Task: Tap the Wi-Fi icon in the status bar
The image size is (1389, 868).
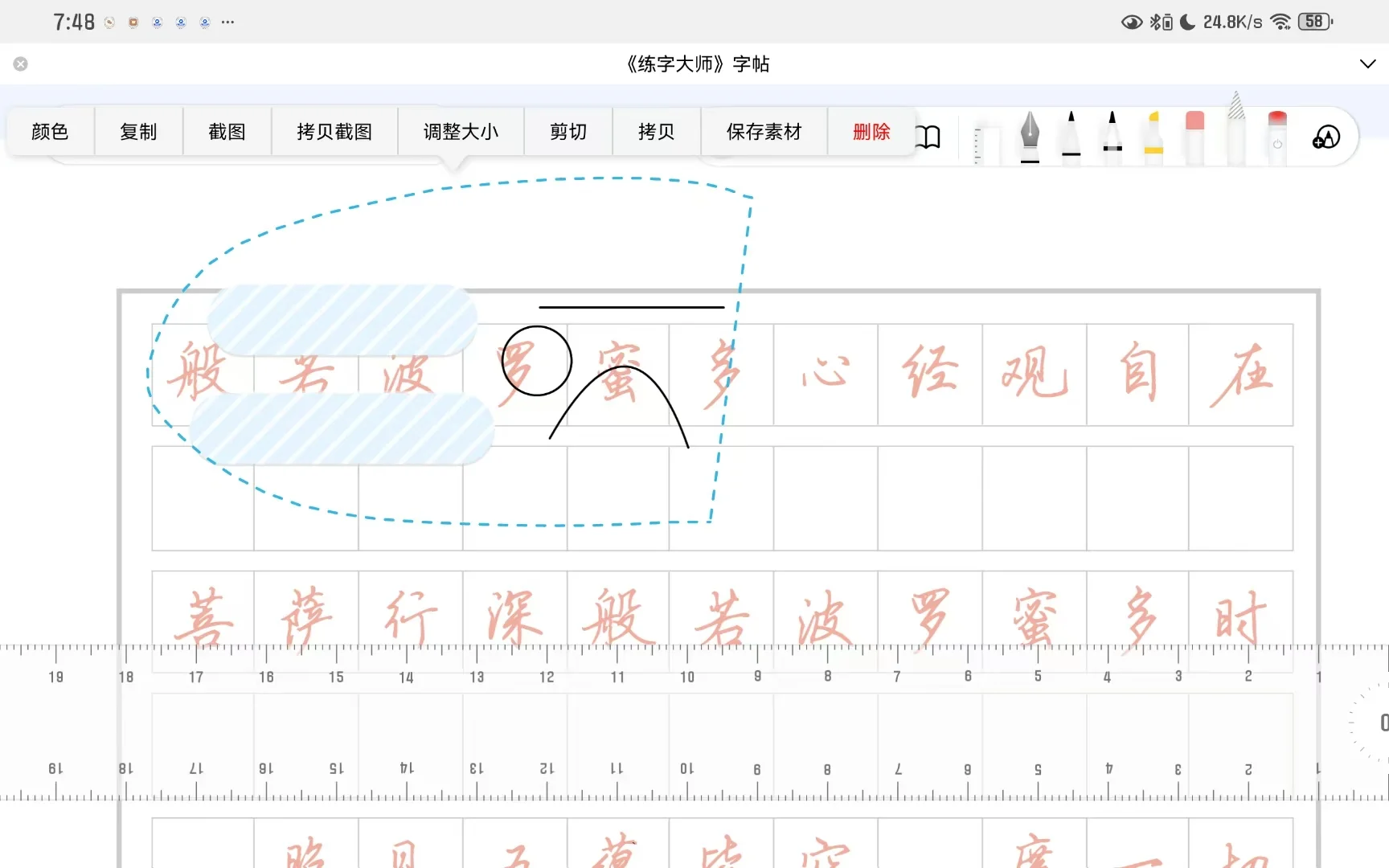Action: click(x=1280, y=22)
